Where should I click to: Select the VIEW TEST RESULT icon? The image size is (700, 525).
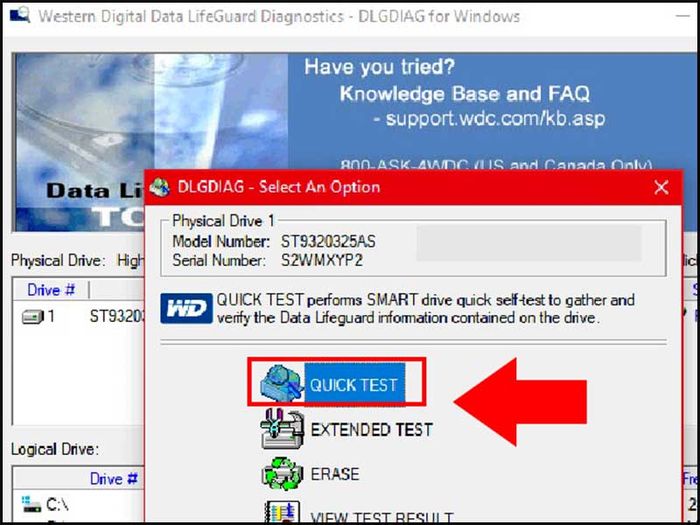(282, 512)
